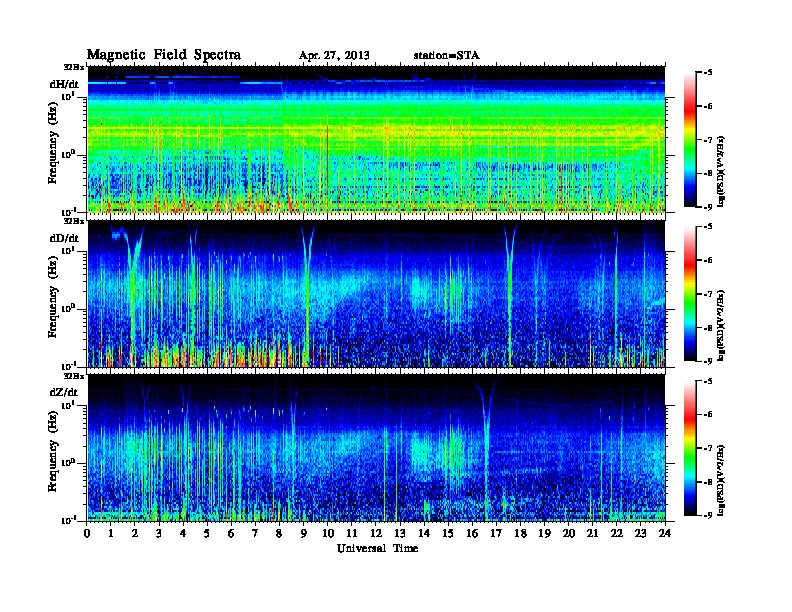Image resolution: width=792 pixels, height=612 pixels.
Task: Click the "Magnetic Field Spectra" plot title
Action: point(164,55)
